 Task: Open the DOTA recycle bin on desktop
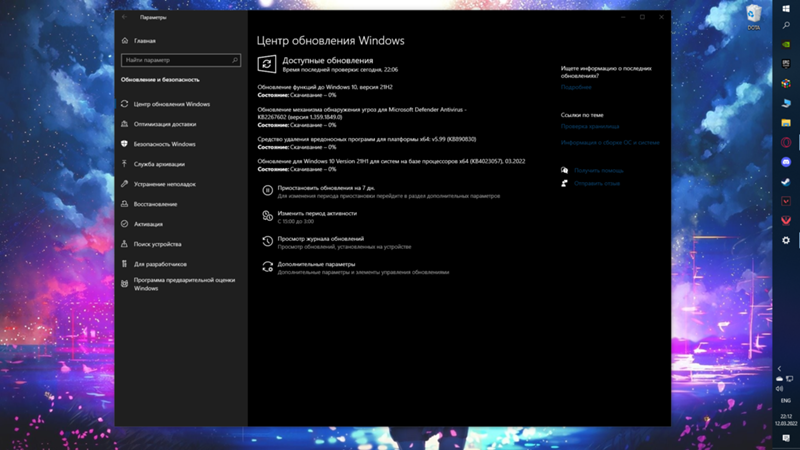pyautogui.click(x=754, y=17)
